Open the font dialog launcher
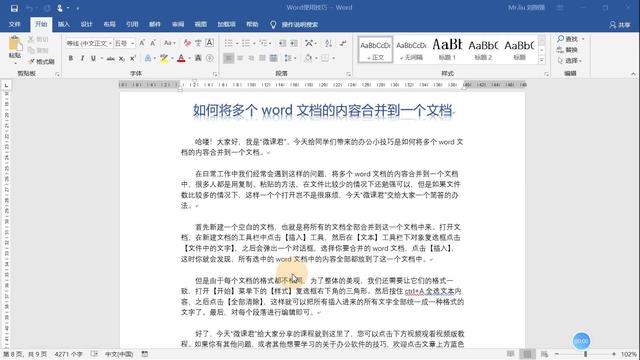This screenshot has height=360, width=640. [215, 74]
